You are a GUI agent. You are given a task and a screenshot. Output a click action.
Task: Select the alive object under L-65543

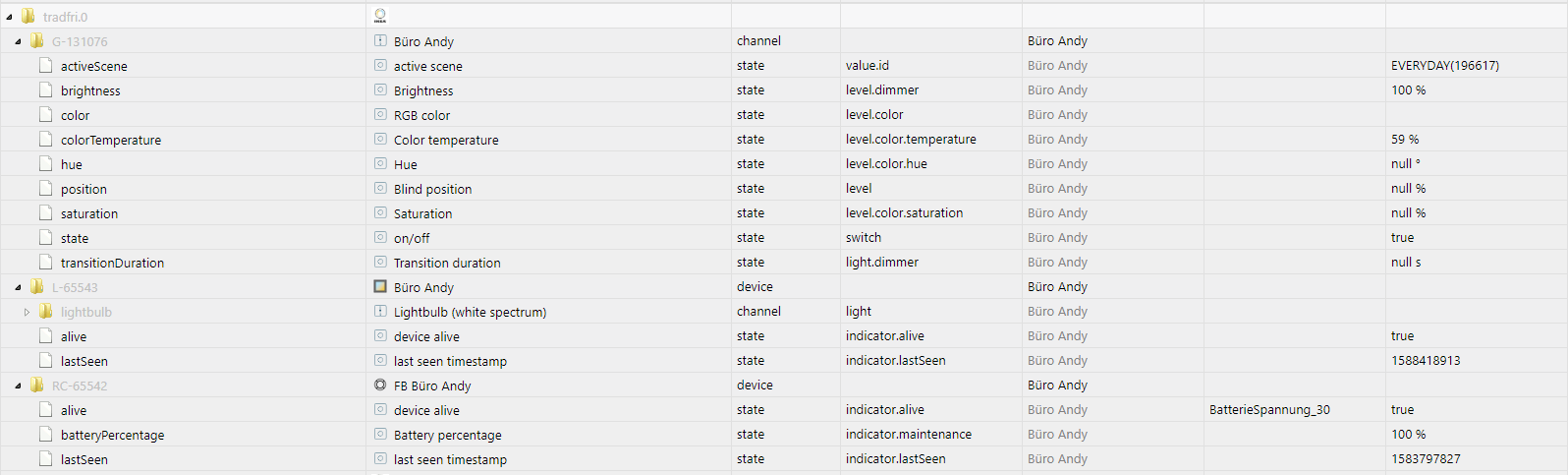(x=74, y=336)
